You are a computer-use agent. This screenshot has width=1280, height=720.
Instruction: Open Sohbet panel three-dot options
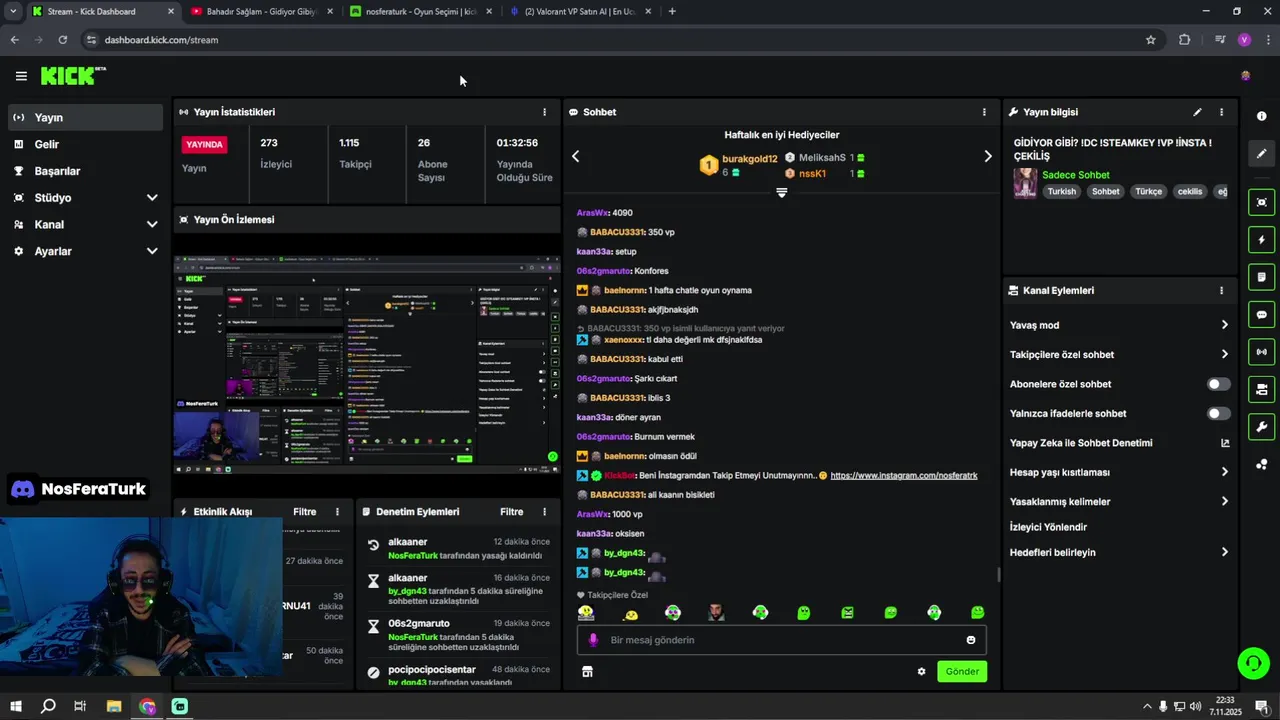[x=984, y=112]
